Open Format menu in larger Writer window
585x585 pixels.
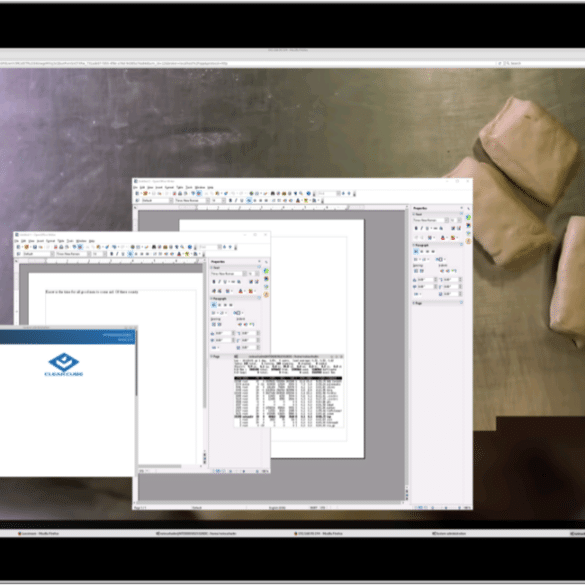pyautogui.click(x=169, y=187)
